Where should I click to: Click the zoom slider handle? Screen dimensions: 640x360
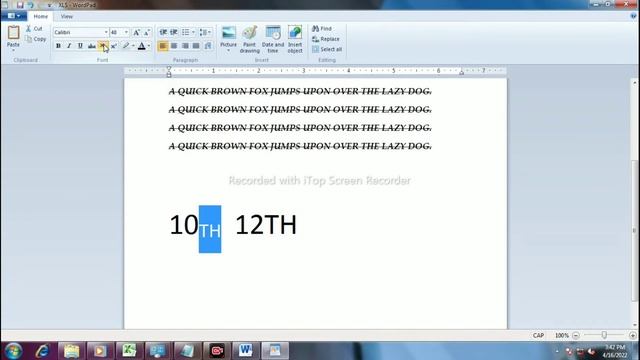pyautogui.click(x=604, y=335)
